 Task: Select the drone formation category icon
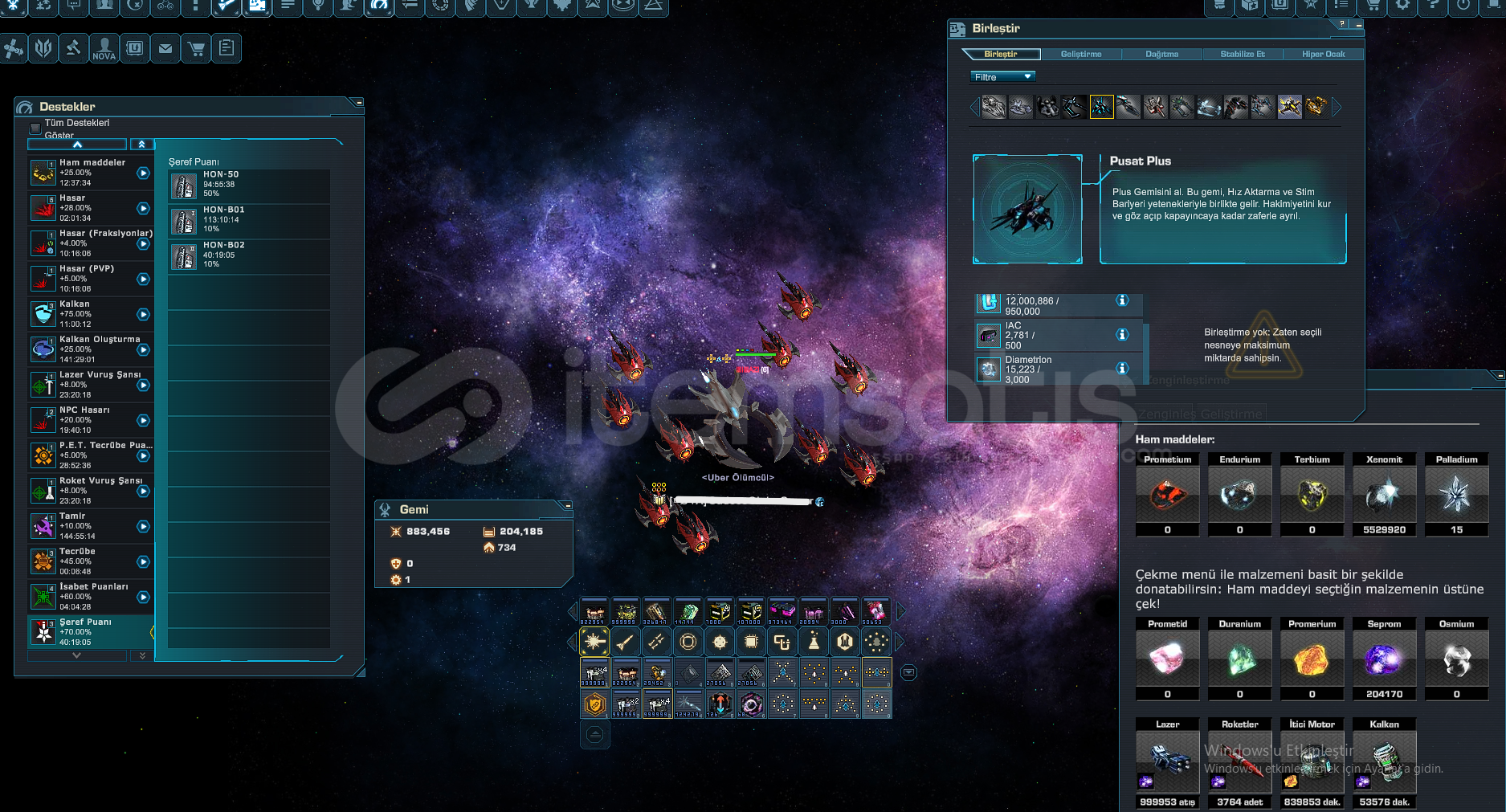[876, 642]
